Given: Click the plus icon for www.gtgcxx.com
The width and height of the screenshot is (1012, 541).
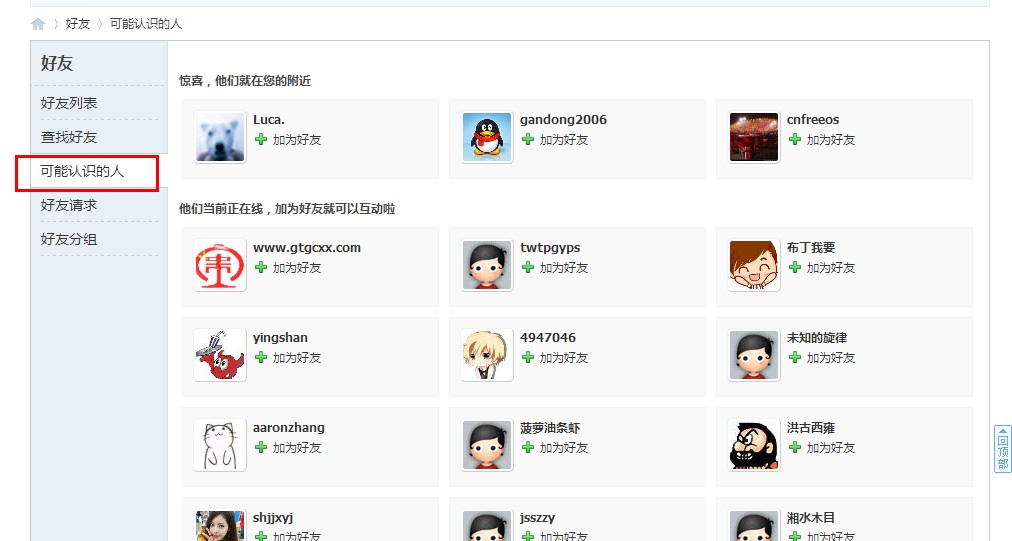Looking at the screenshot, I should [x=261, y=268].
